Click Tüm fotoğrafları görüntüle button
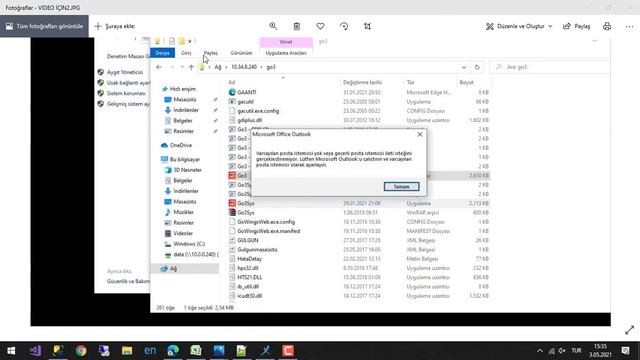The image size is (640, 360). click(x=44, y=26)
